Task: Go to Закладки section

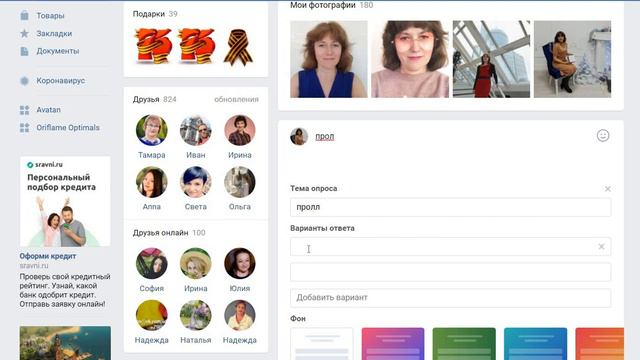Action: tap(54, 33)
